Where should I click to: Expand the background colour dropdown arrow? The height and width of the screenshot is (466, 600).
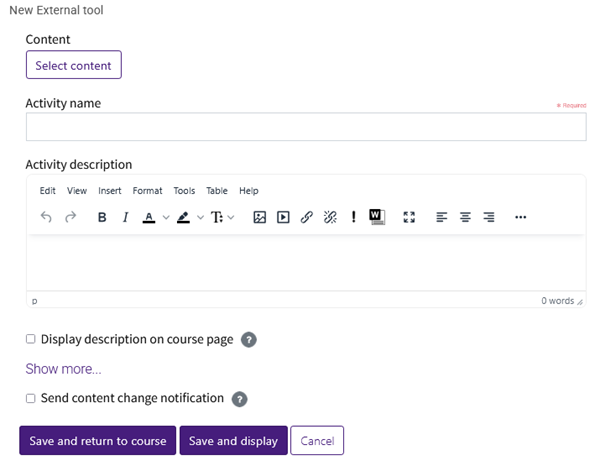pos(199,217)
